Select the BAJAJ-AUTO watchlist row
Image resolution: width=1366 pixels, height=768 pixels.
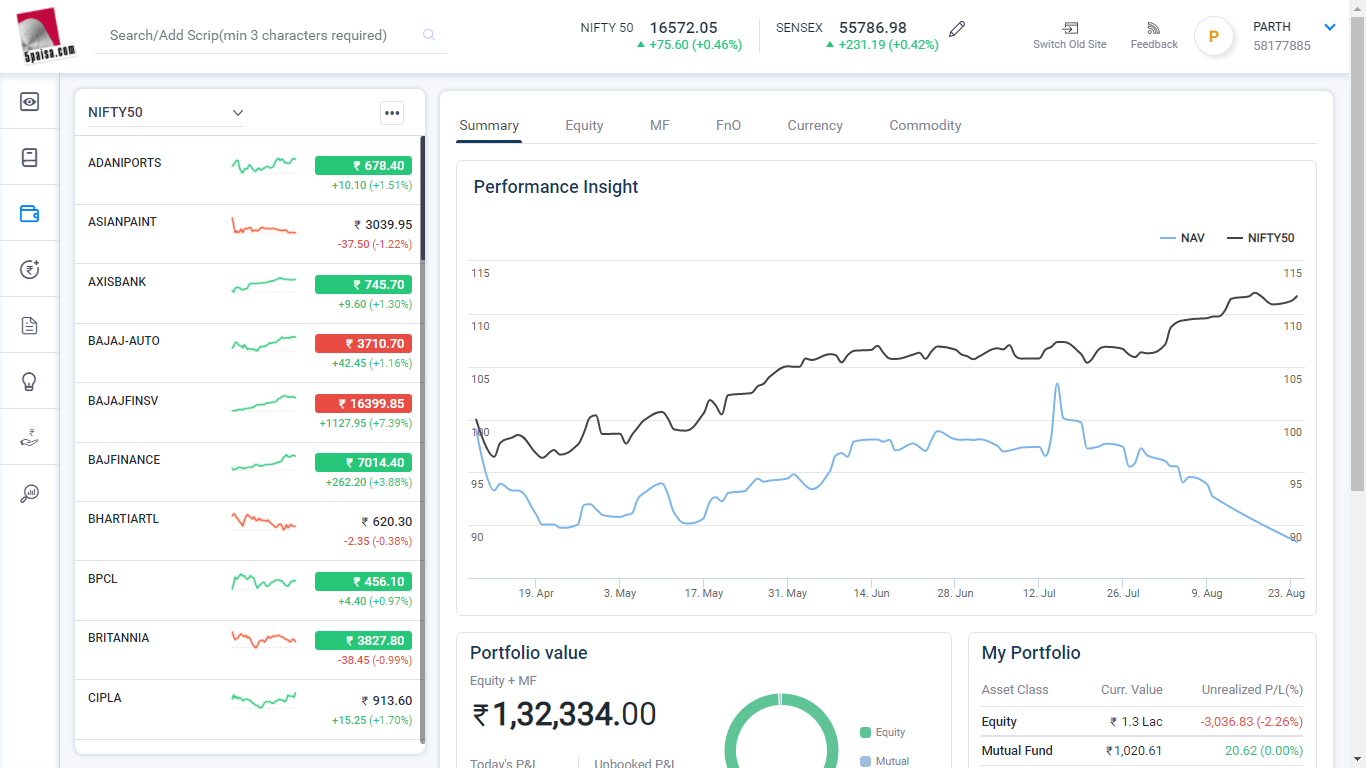pos(250,353)
